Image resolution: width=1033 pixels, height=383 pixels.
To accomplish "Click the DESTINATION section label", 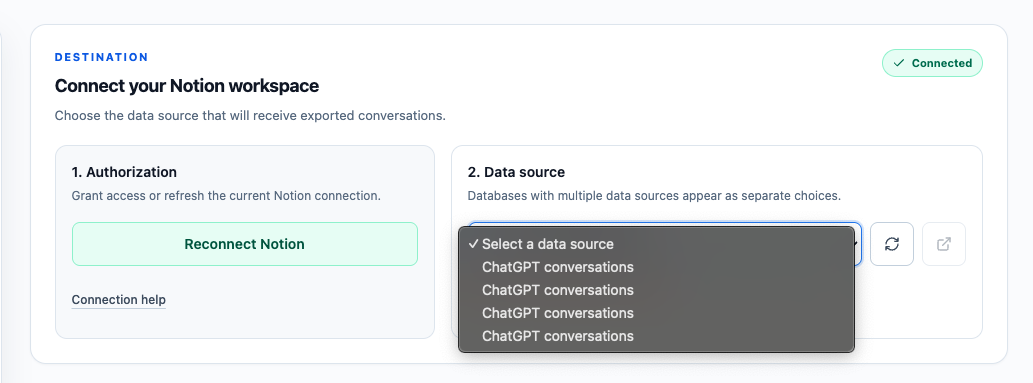I will [101, 57].
